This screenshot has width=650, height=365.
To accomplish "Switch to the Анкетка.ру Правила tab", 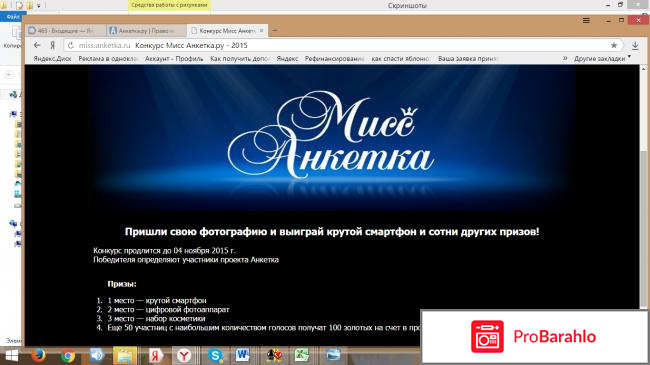I will [x=146, y=31].
